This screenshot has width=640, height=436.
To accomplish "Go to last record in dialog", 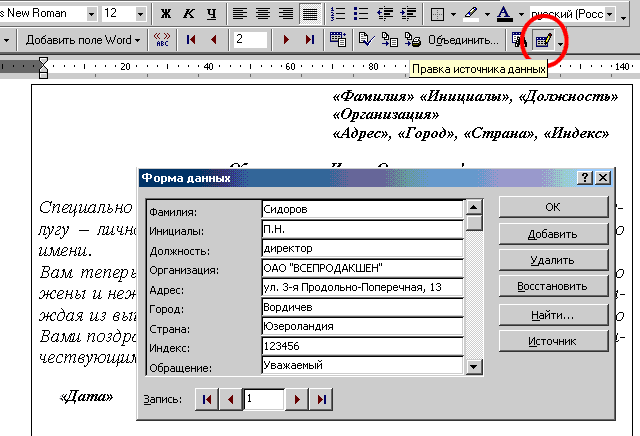I will pyautogui.click(x=321, y=399).
